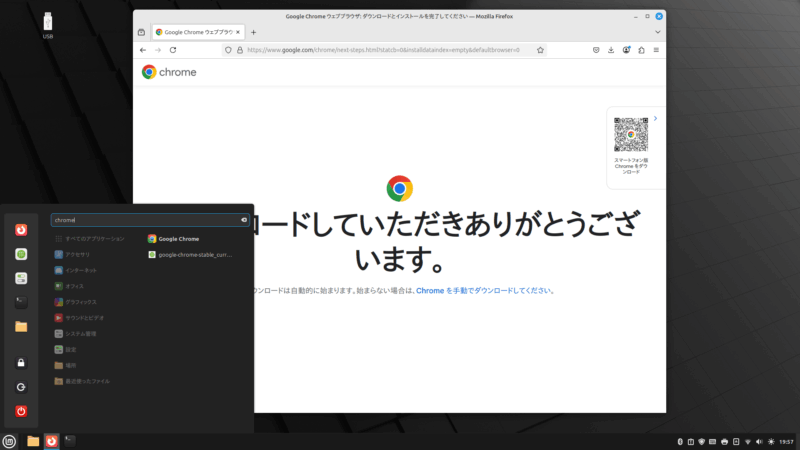
Task: Open the Wi-Fi network tray icon
Action: (748, 442)
